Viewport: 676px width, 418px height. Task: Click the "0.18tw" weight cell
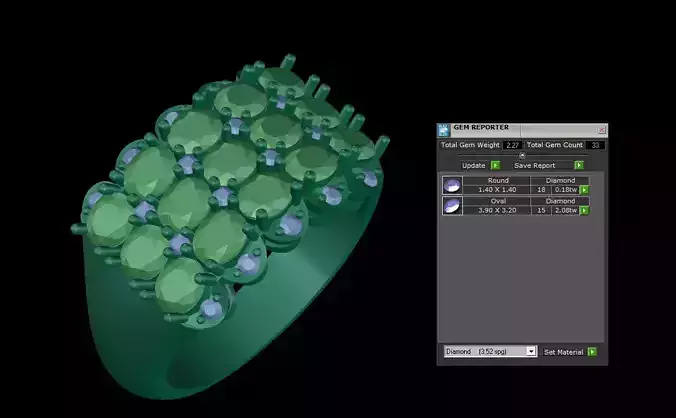566,190
